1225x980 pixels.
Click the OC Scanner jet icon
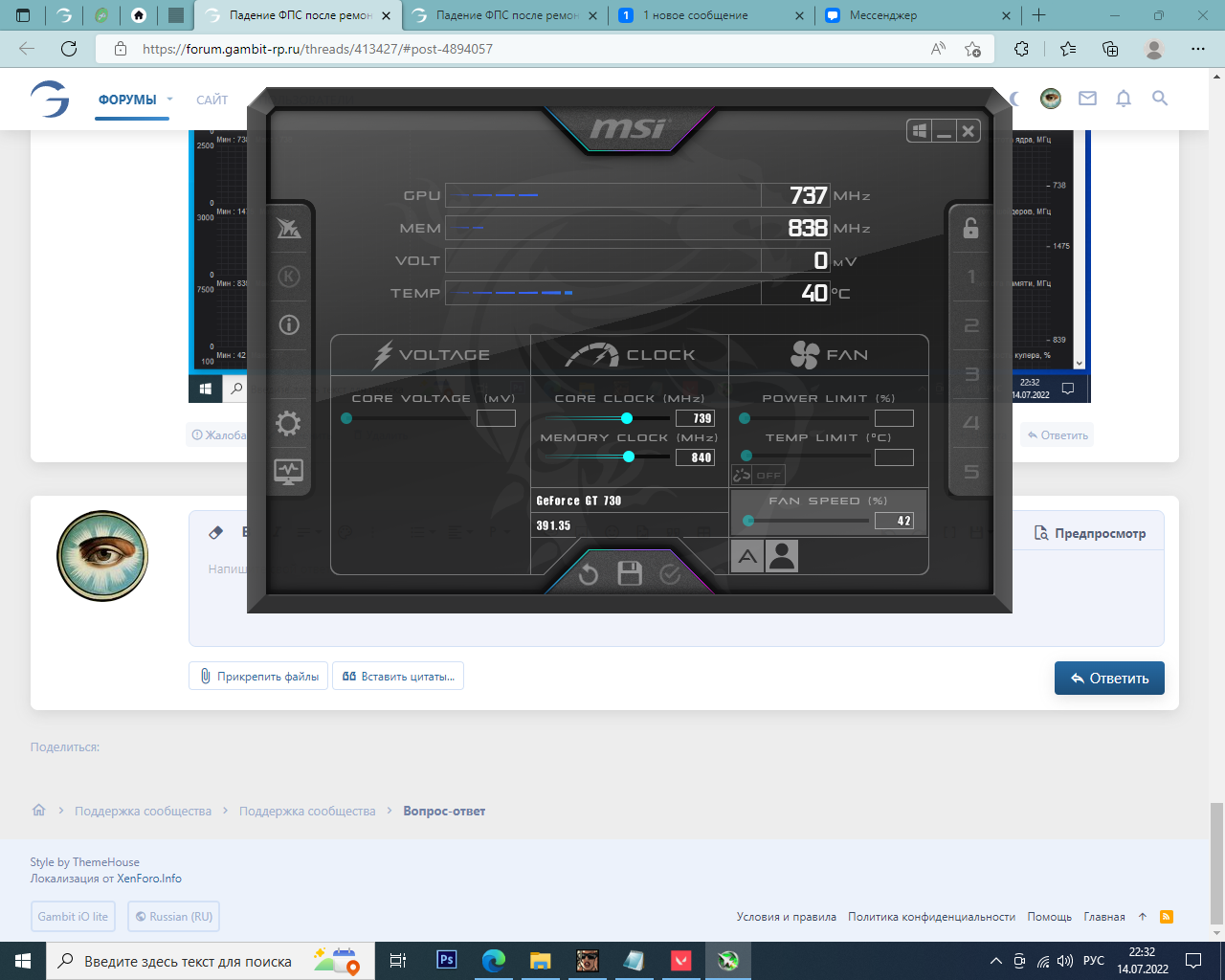[x=288, y=228]
